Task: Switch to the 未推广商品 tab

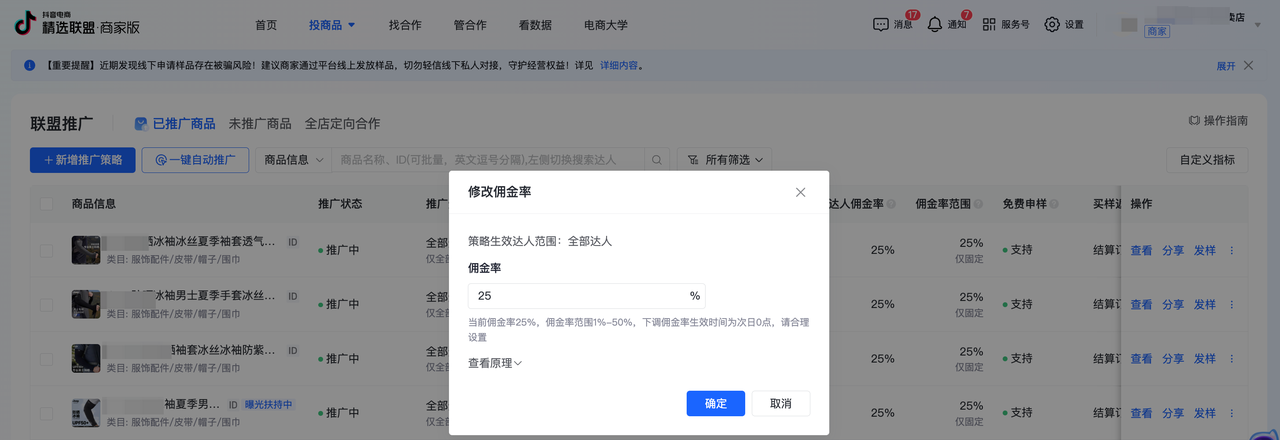Action: point(260,124)
